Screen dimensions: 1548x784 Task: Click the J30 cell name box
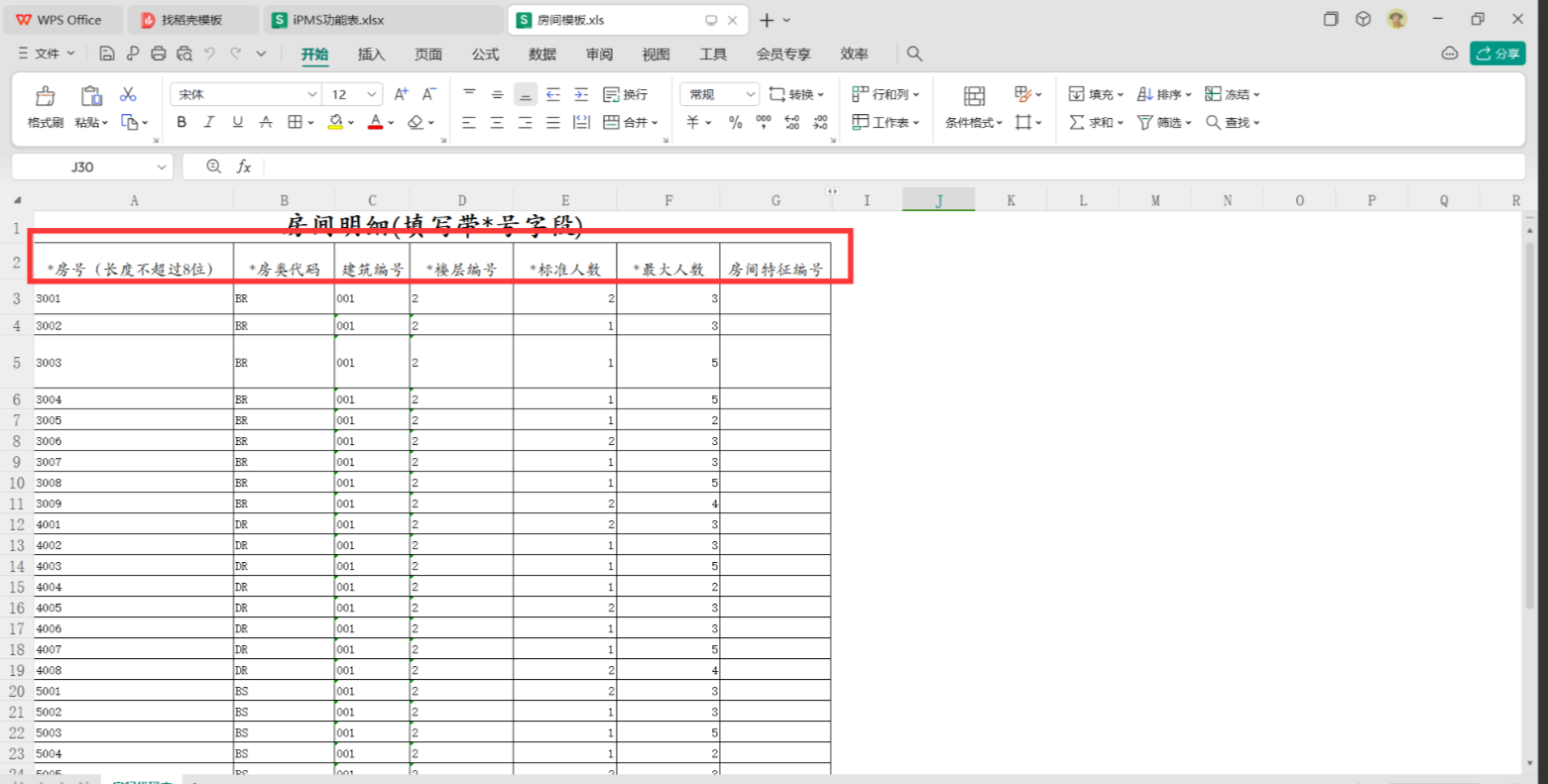83,167
